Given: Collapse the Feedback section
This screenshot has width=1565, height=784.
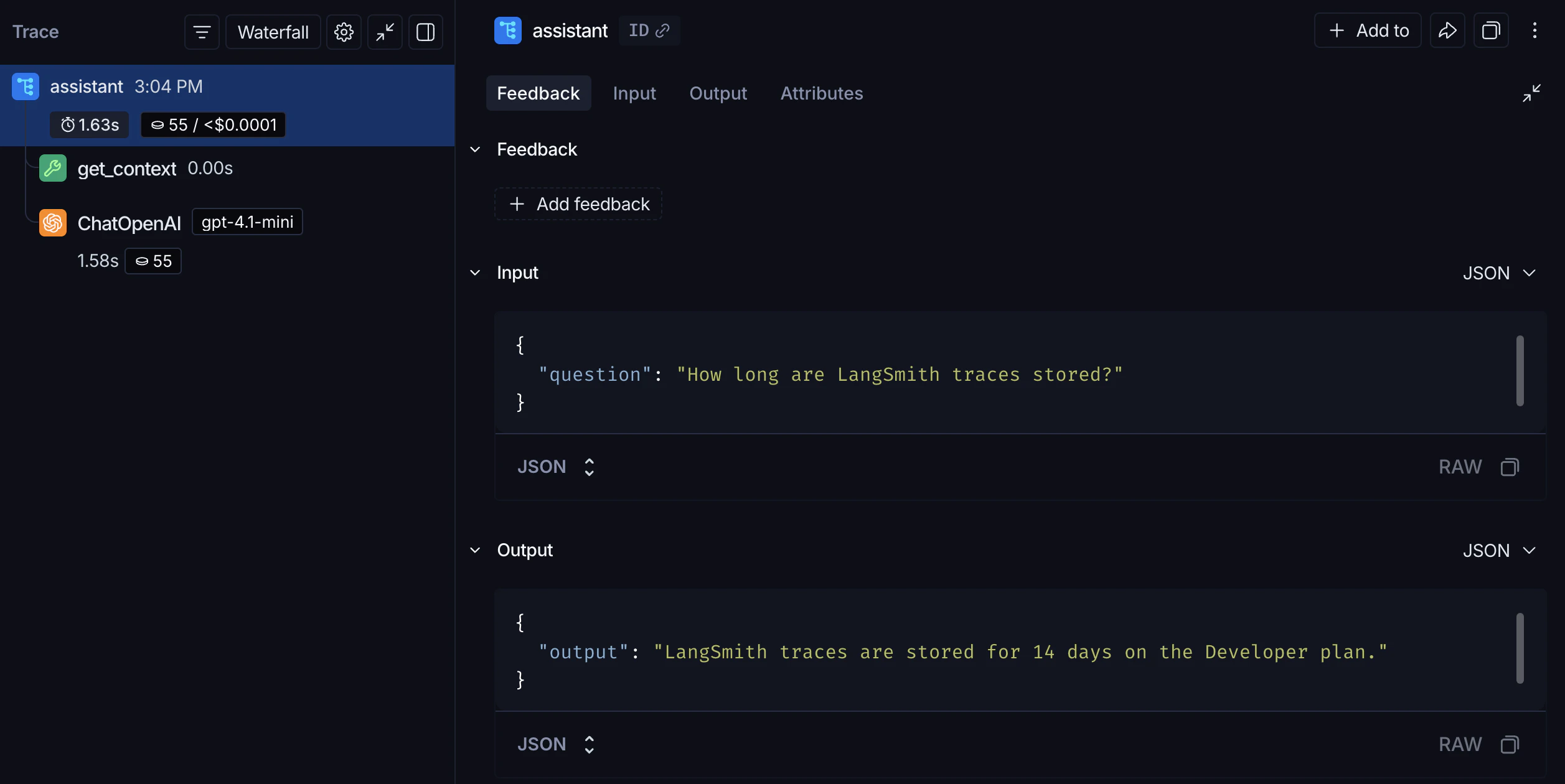Looking at the screenshot, I should [x=476, y=149].
